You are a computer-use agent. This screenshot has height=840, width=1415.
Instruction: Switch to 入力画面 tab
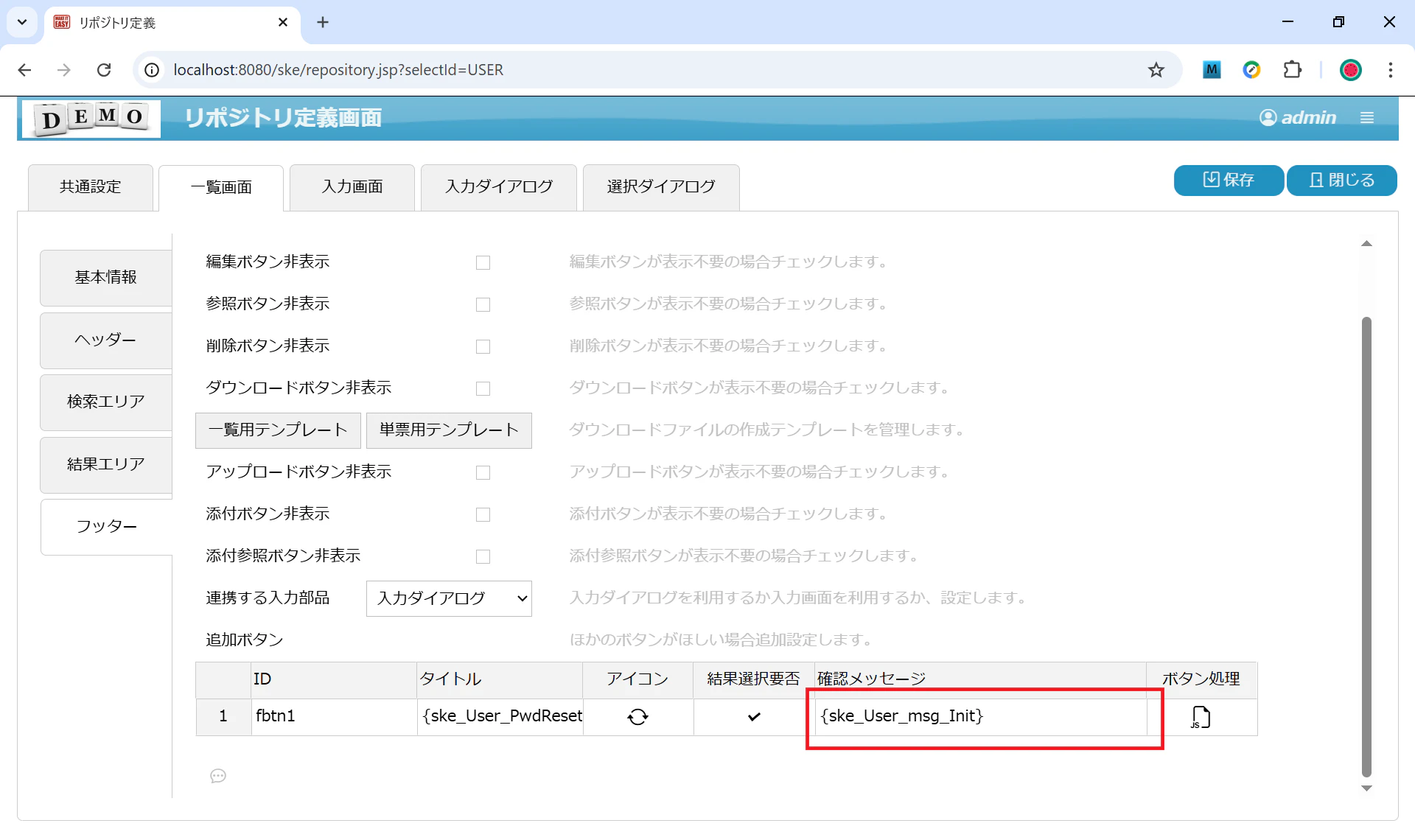pyautogui.click(x=352, y=187)
